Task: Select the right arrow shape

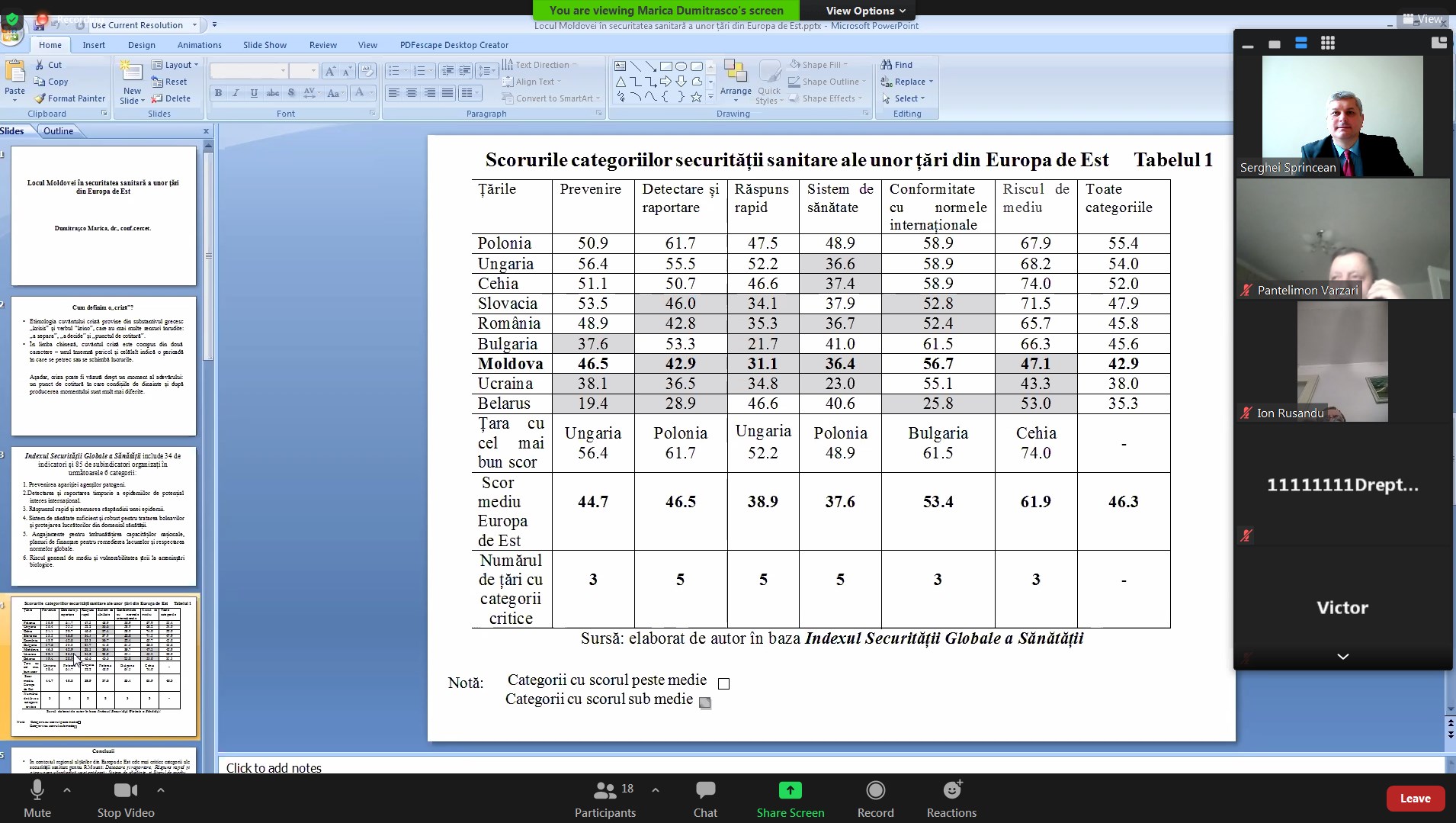Action: tap(665, 82)
